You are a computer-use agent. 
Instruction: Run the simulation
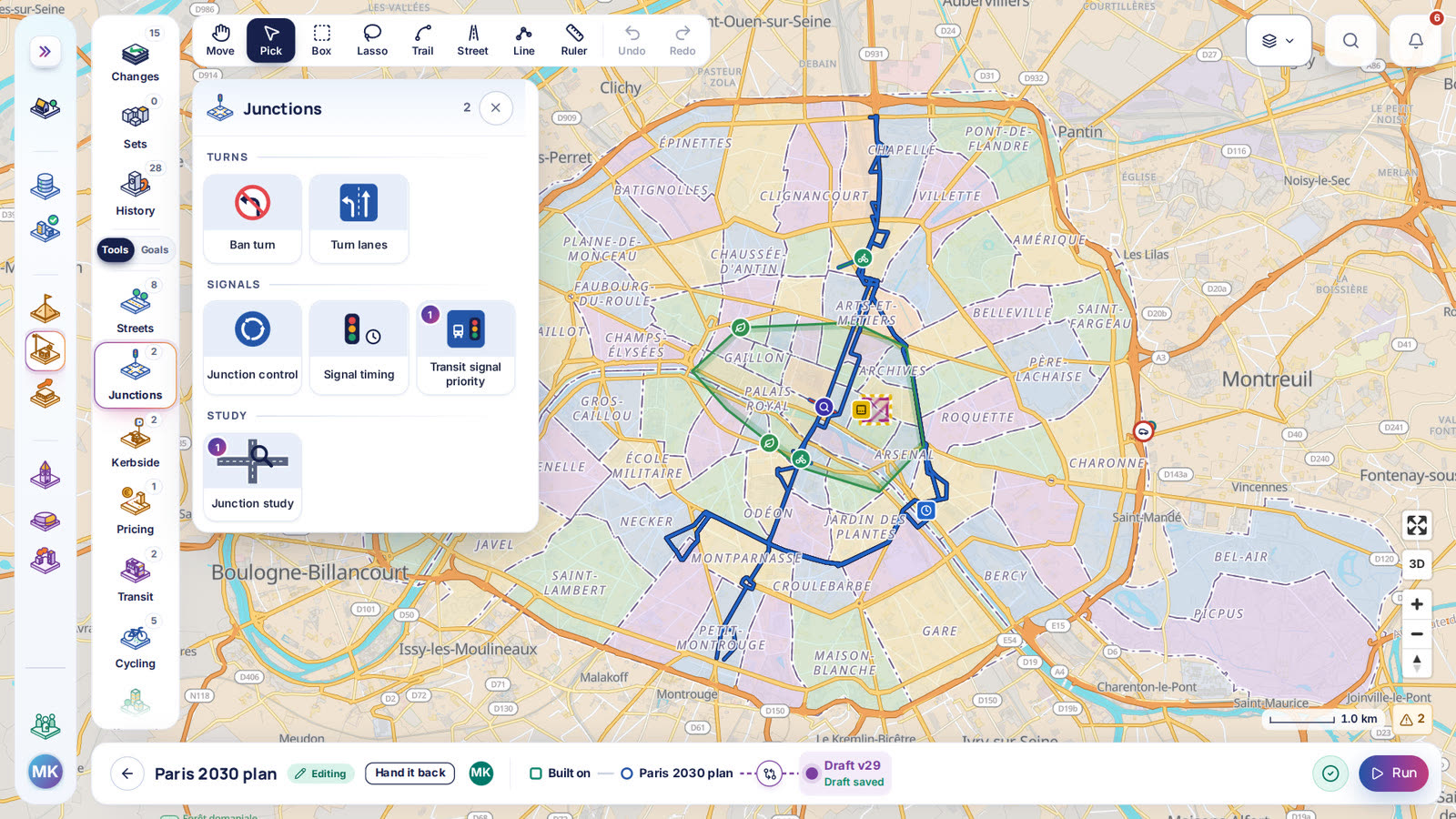tap(1394, 773)
